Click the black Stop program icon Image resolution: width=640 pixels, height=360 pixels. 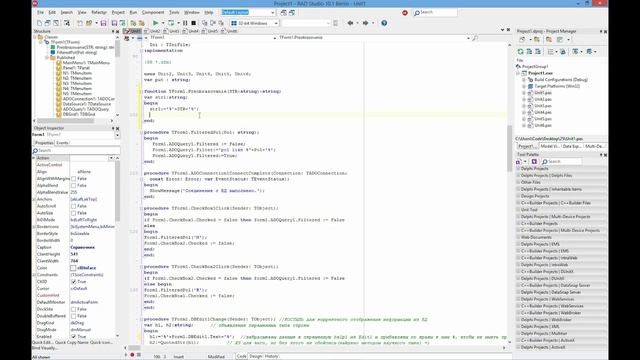(x=193, y=23)
